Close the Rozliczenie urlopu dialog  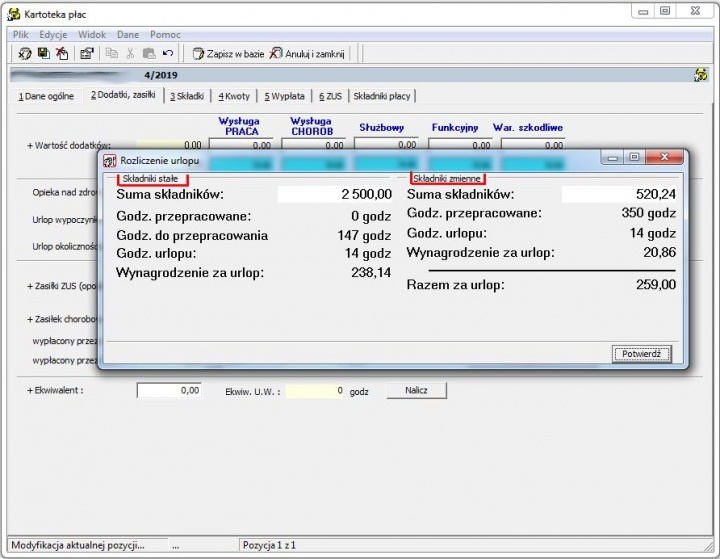[664, 157]
